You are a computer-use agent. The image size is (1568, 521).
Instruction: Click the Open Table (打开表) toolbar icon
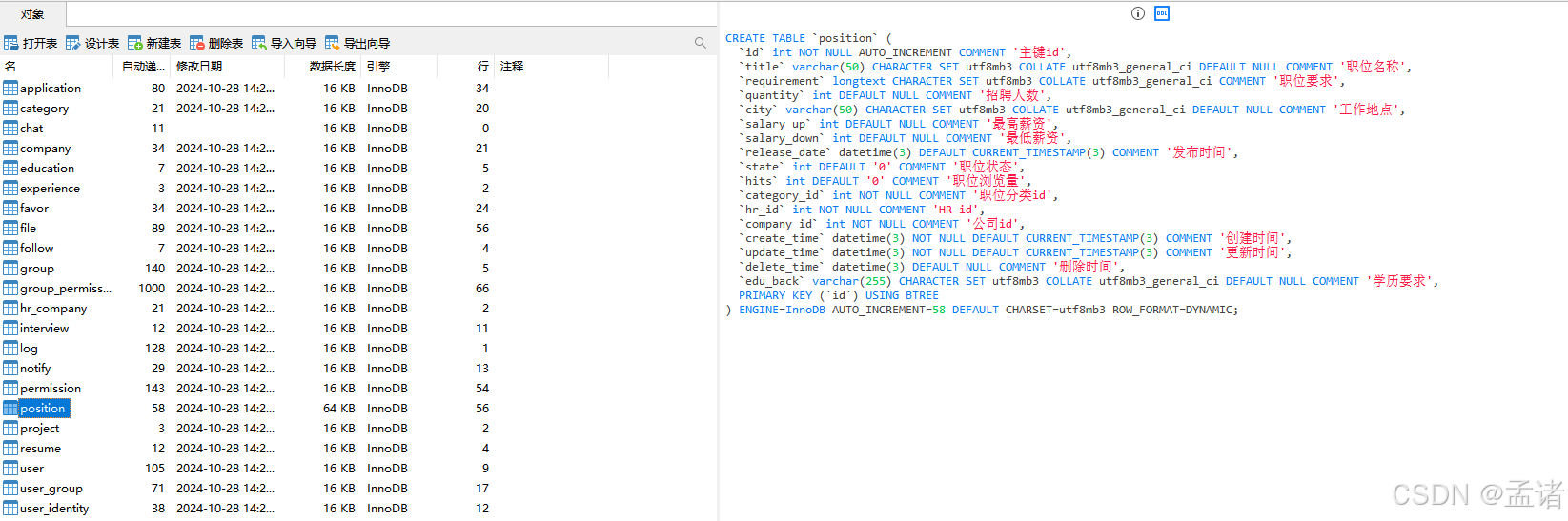pos(11,43)
